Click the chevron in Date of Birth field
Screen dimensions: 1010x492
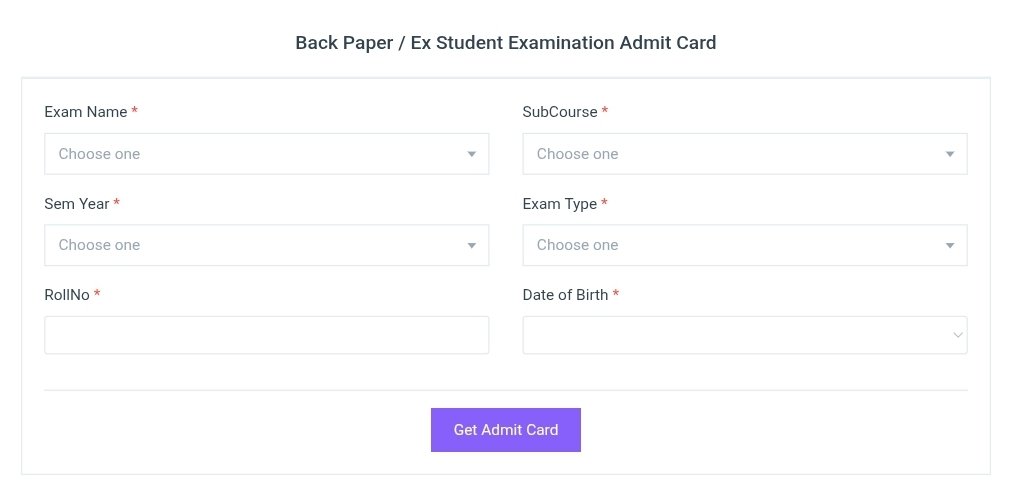pos(957,335)
